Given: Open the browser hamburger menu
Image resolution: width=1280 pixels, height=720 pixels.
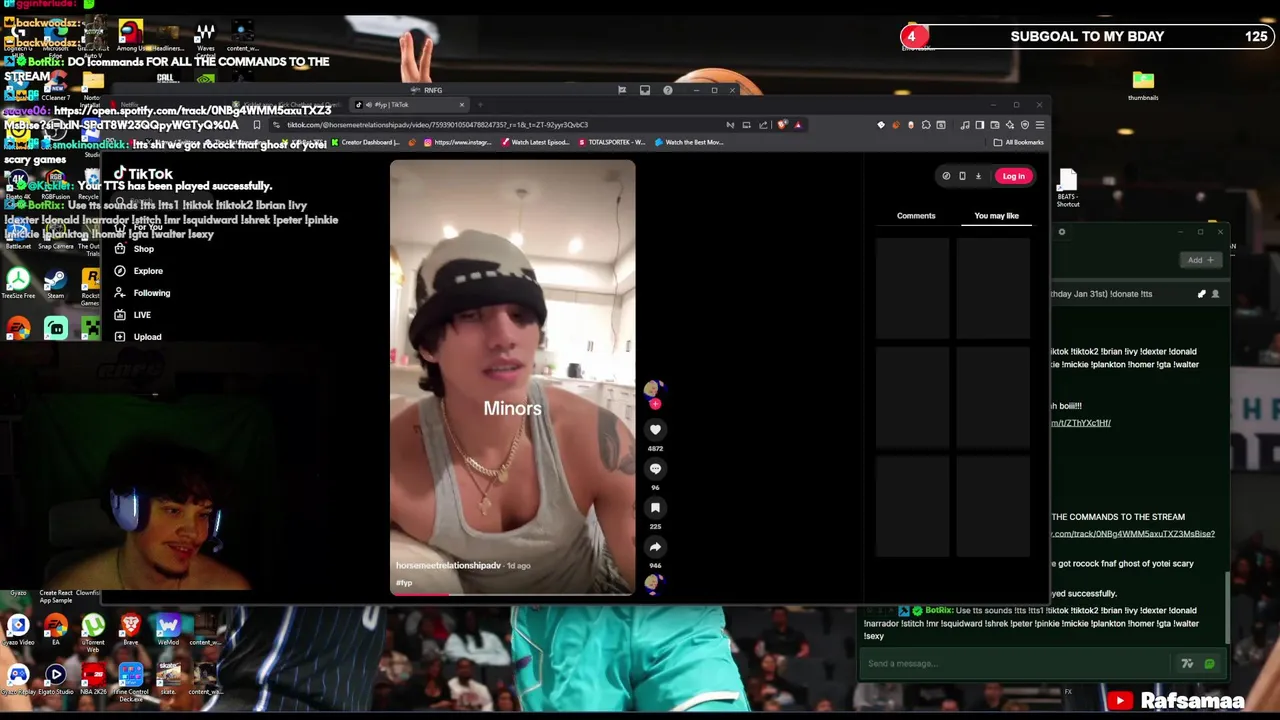Looking at the screenshot, I should coord(1040,125).
